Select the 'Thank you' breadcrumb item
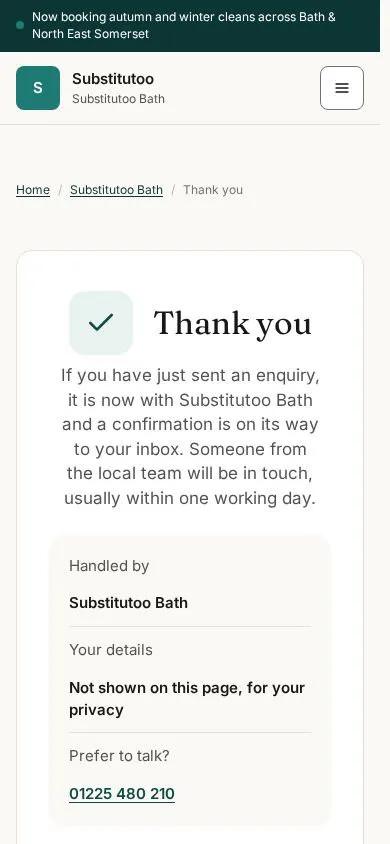The width and height of the screenshot is (390, 844). click(213, 190)
